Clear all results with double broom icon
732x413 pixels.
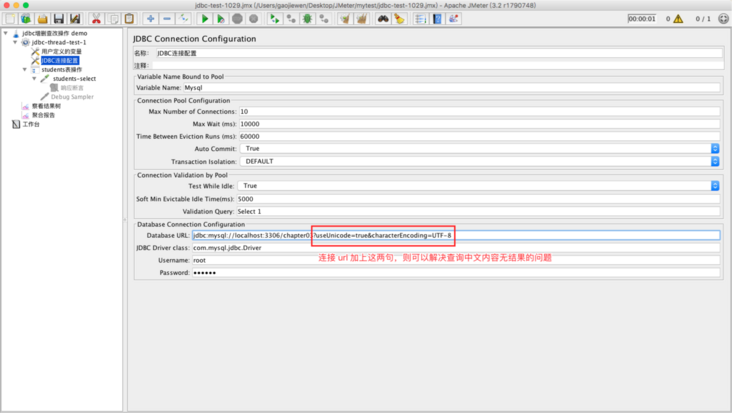361,19
